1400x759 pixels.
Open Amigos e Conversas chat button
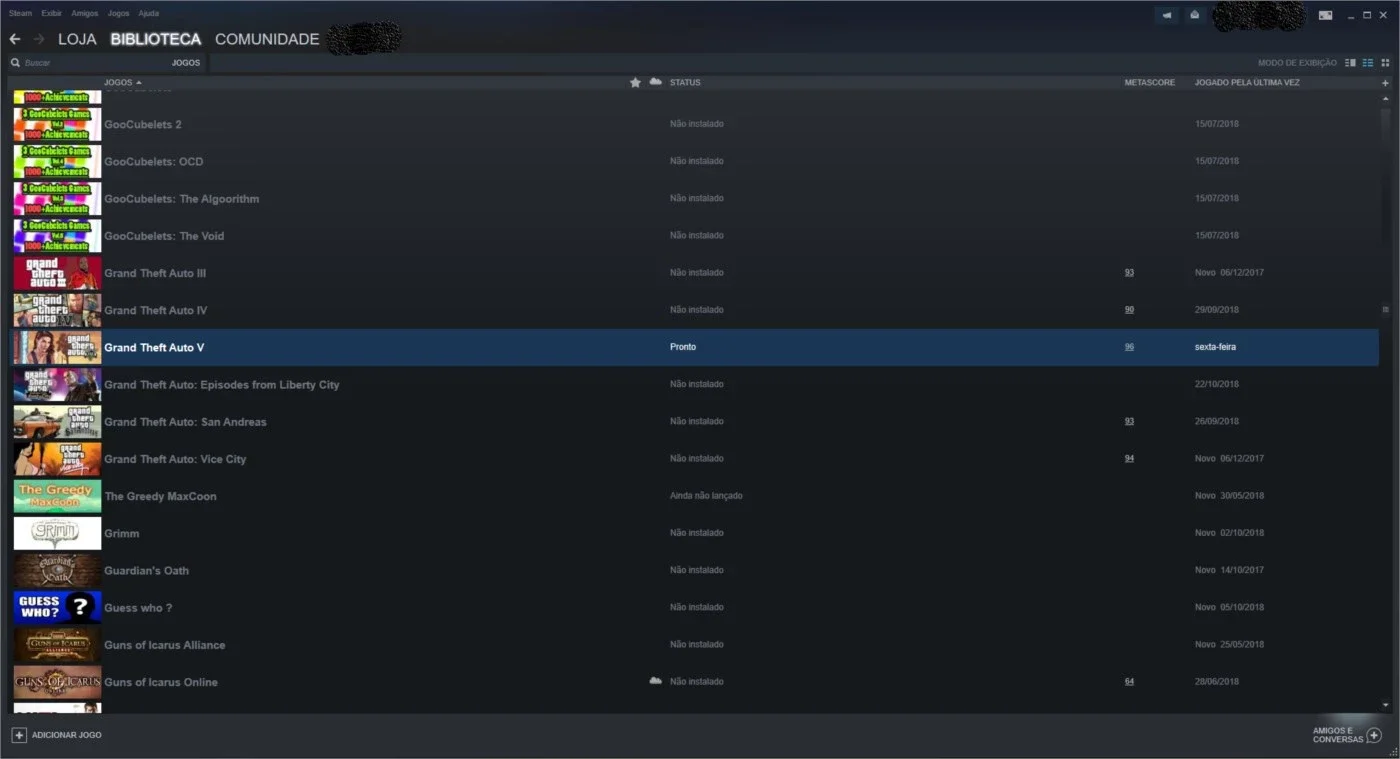[1347, 735]
